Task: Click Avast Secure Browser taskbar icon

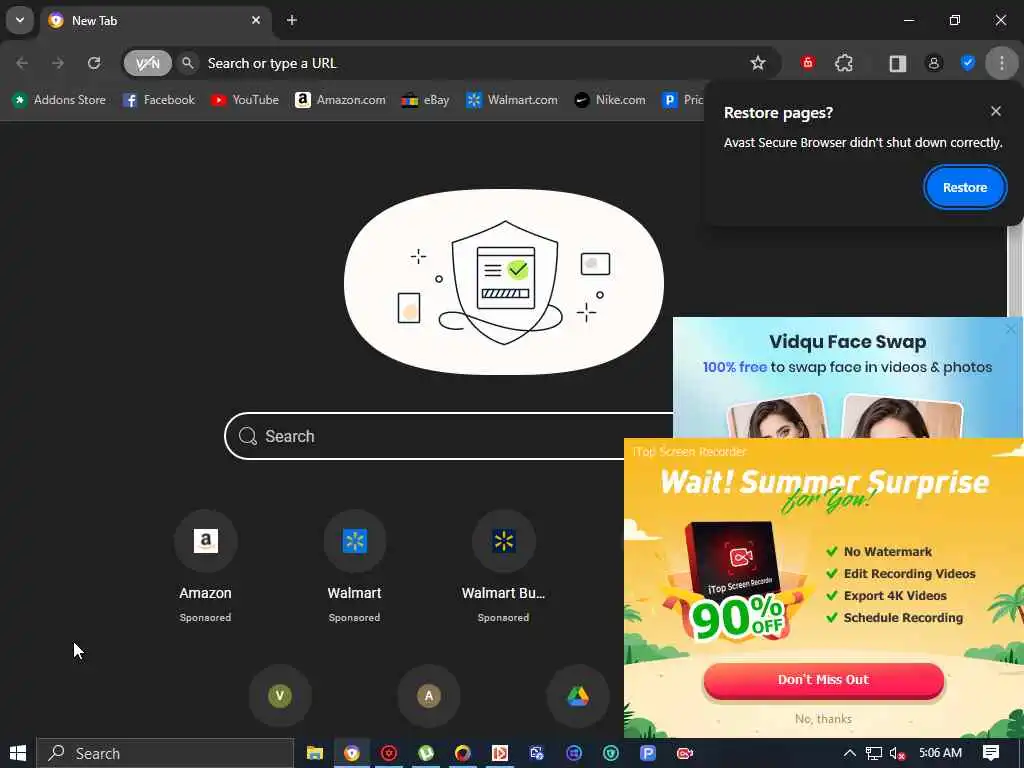Action: 352,753
